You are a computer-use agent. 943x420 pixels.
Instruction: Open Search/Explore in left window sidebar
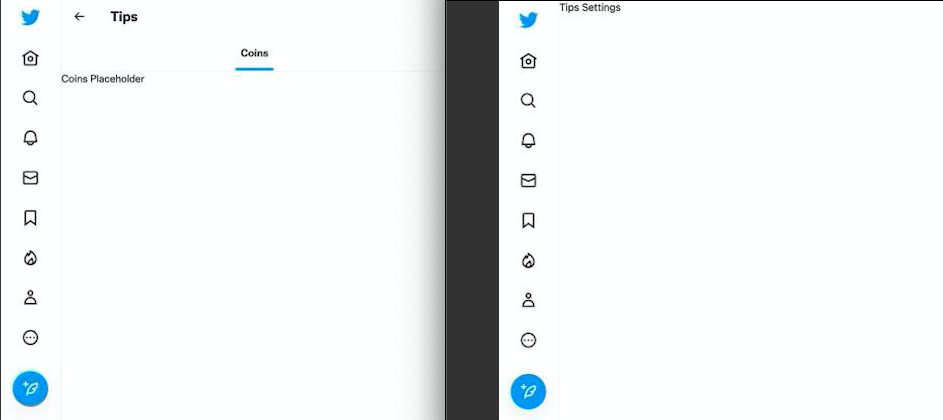(x=30, y=98)
